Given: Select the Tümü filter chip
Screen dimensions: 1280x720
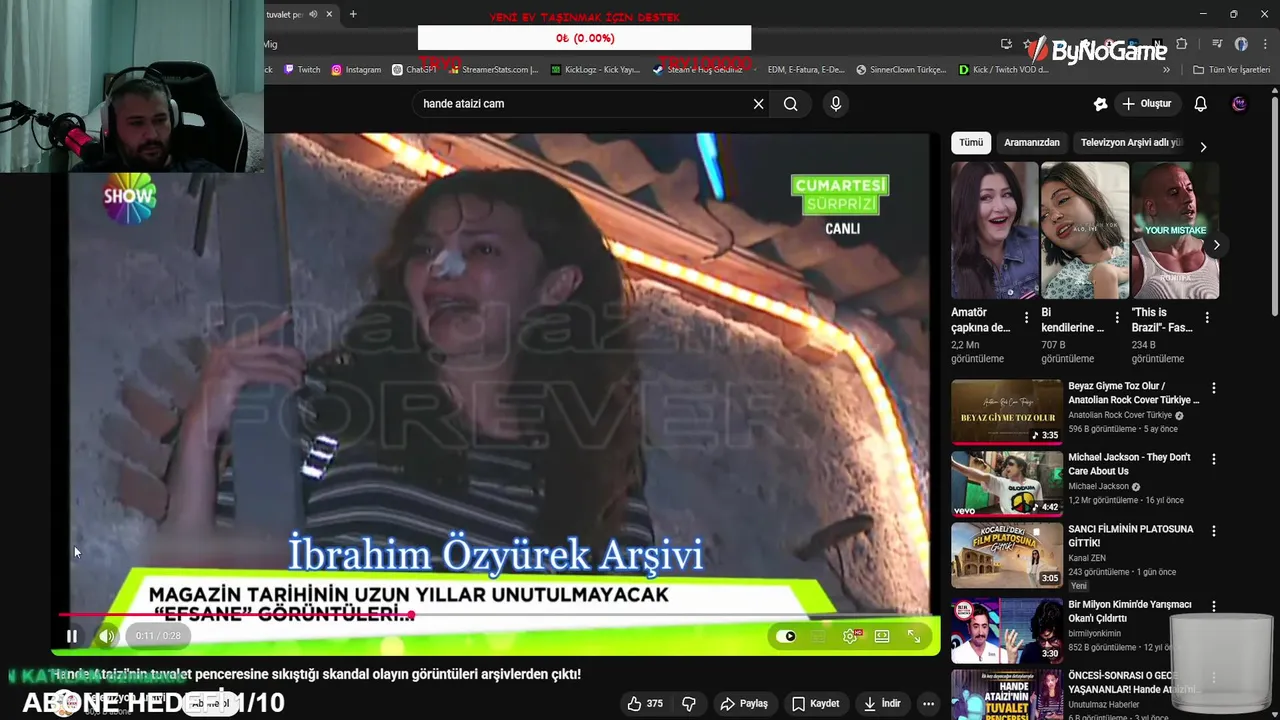Looking at the screenshot, I should pyautogui.click(x=971, y=143).
